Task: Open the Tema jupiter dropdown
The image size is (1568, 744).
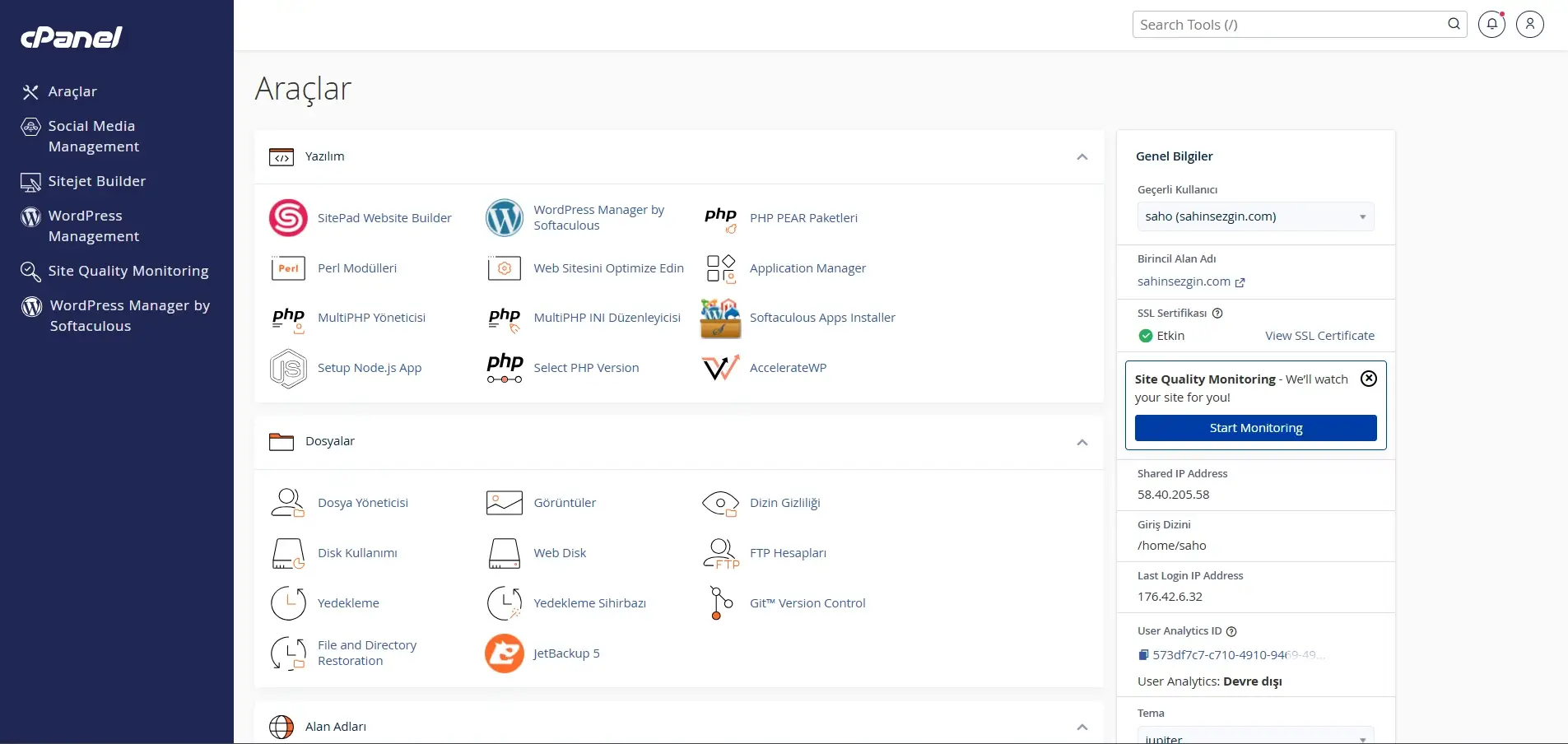Action: [1256, 735]
